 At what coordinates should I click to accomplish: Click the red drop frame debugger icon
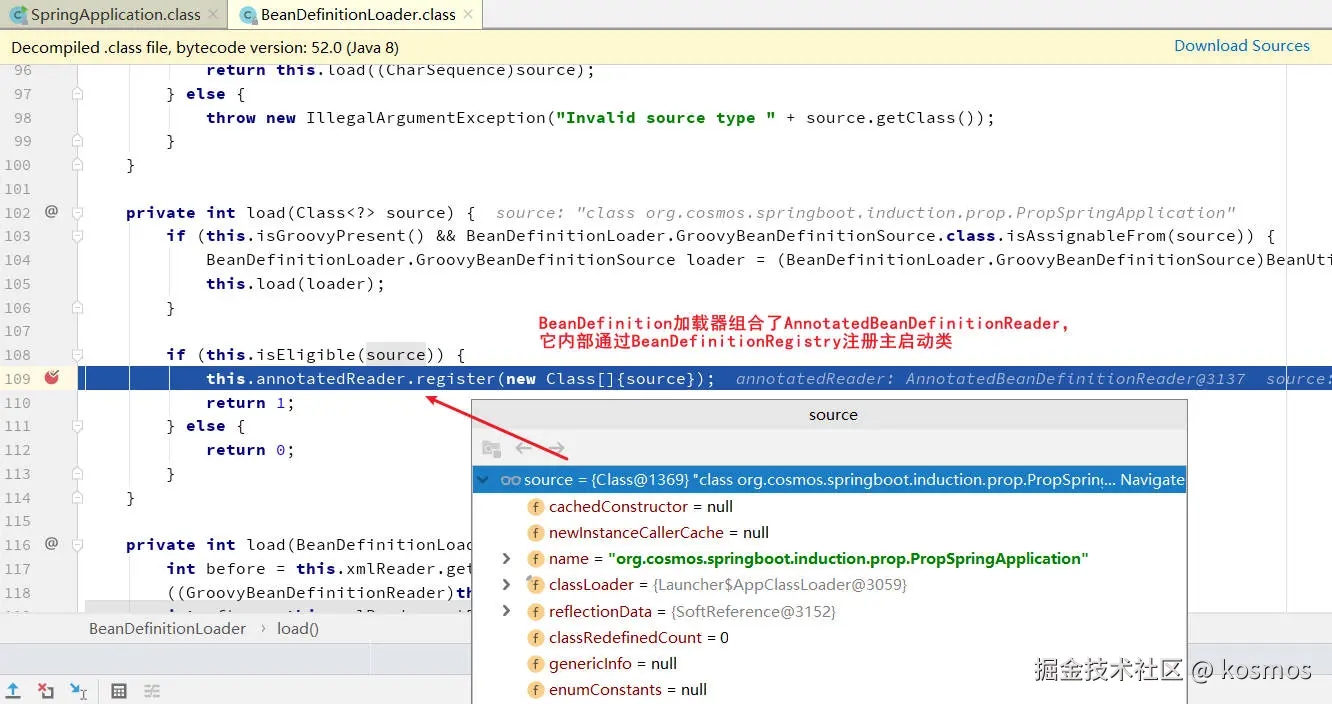click(46, 690)
